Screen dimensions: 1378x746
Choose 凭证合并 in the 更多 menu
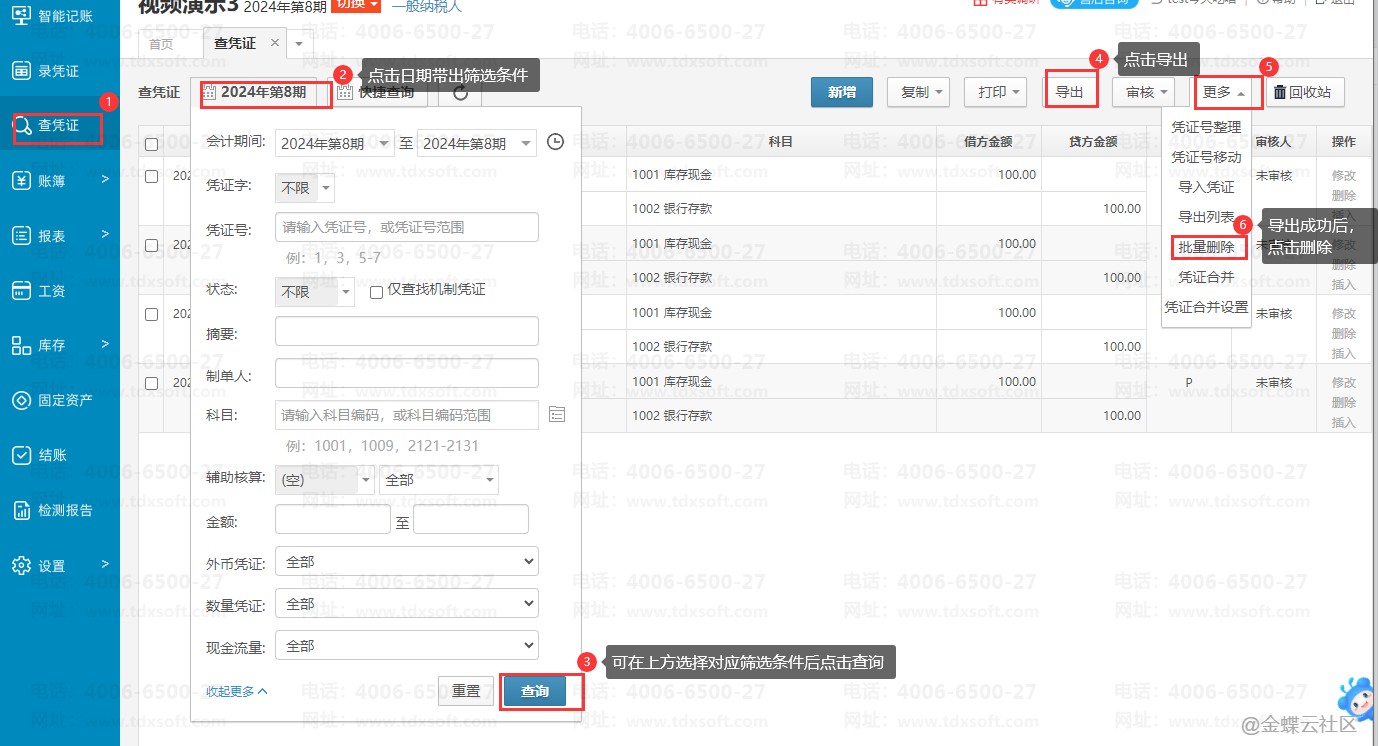point(1206,277)
